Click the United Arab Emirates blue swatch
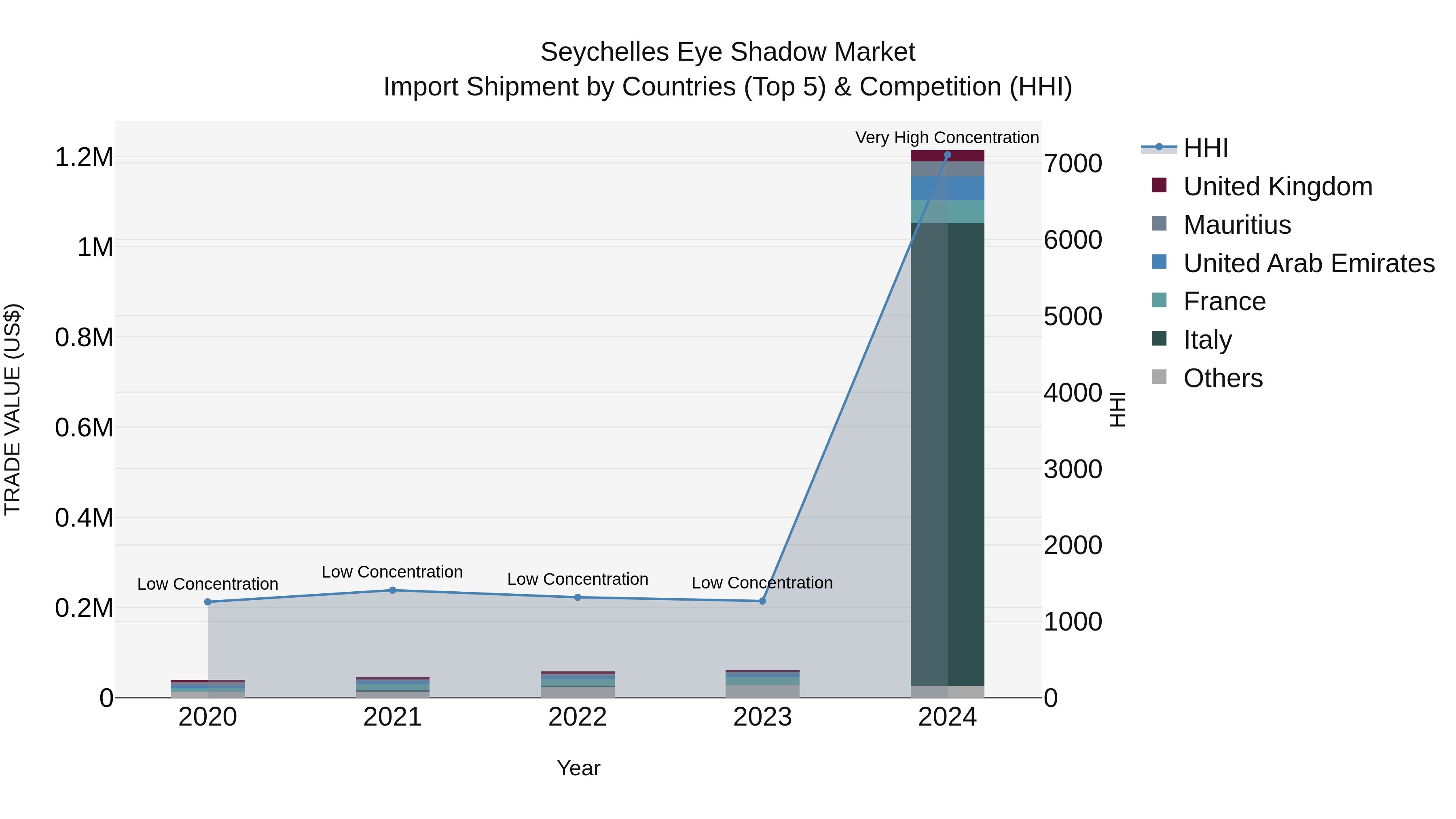Screen dimensions: 1456x819 click(1159, 262)
